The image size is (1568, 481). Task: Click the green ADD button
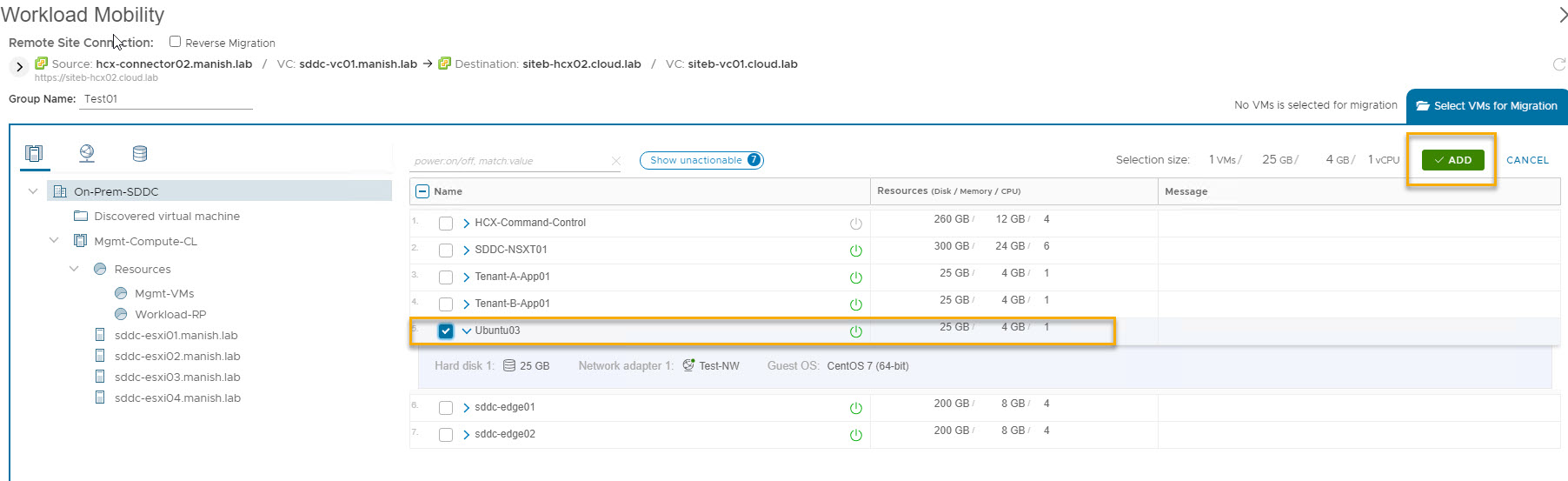click(1452, 160)
